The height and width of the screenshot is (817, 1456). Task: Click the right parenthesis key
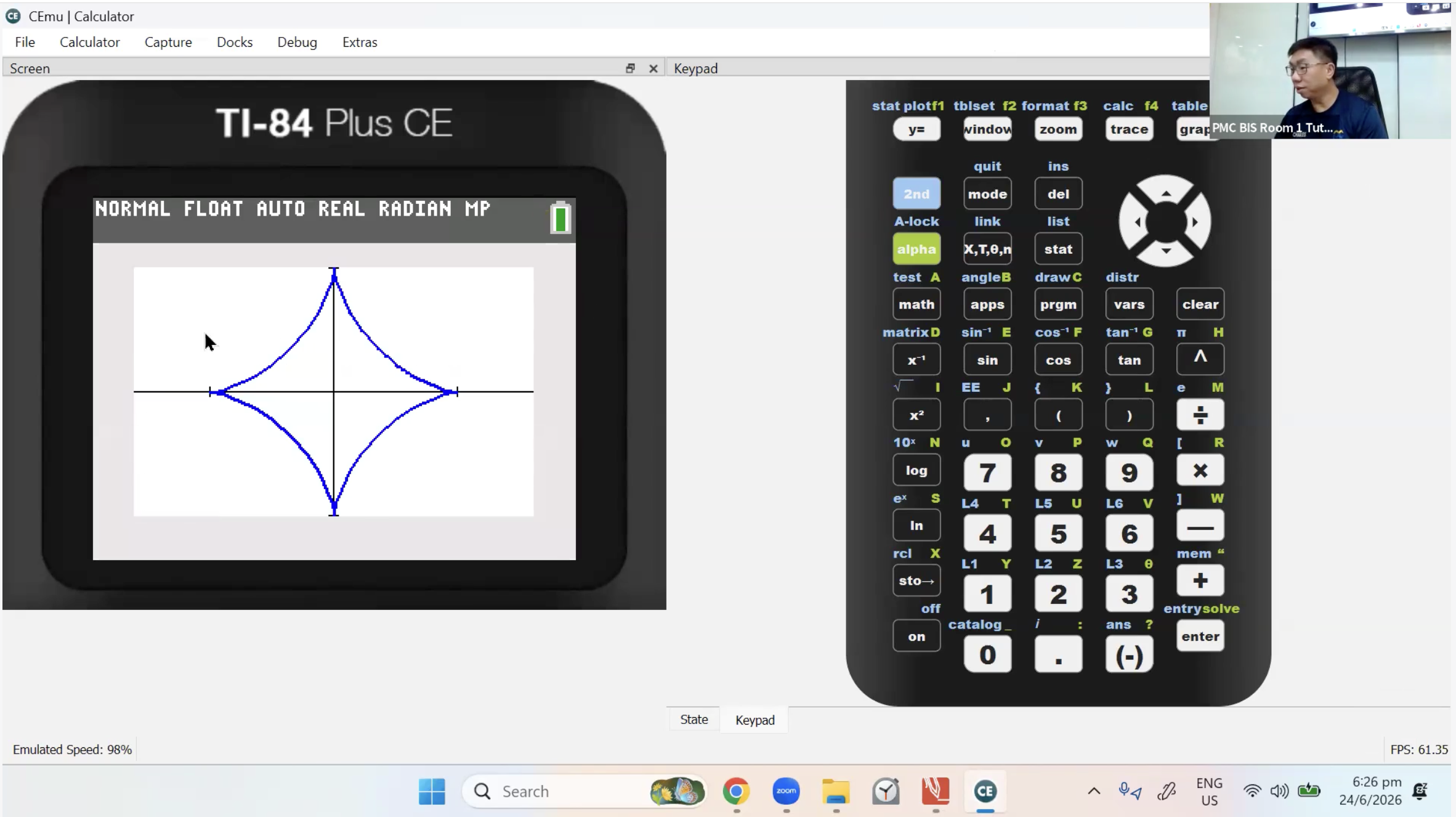(1129, 415)
